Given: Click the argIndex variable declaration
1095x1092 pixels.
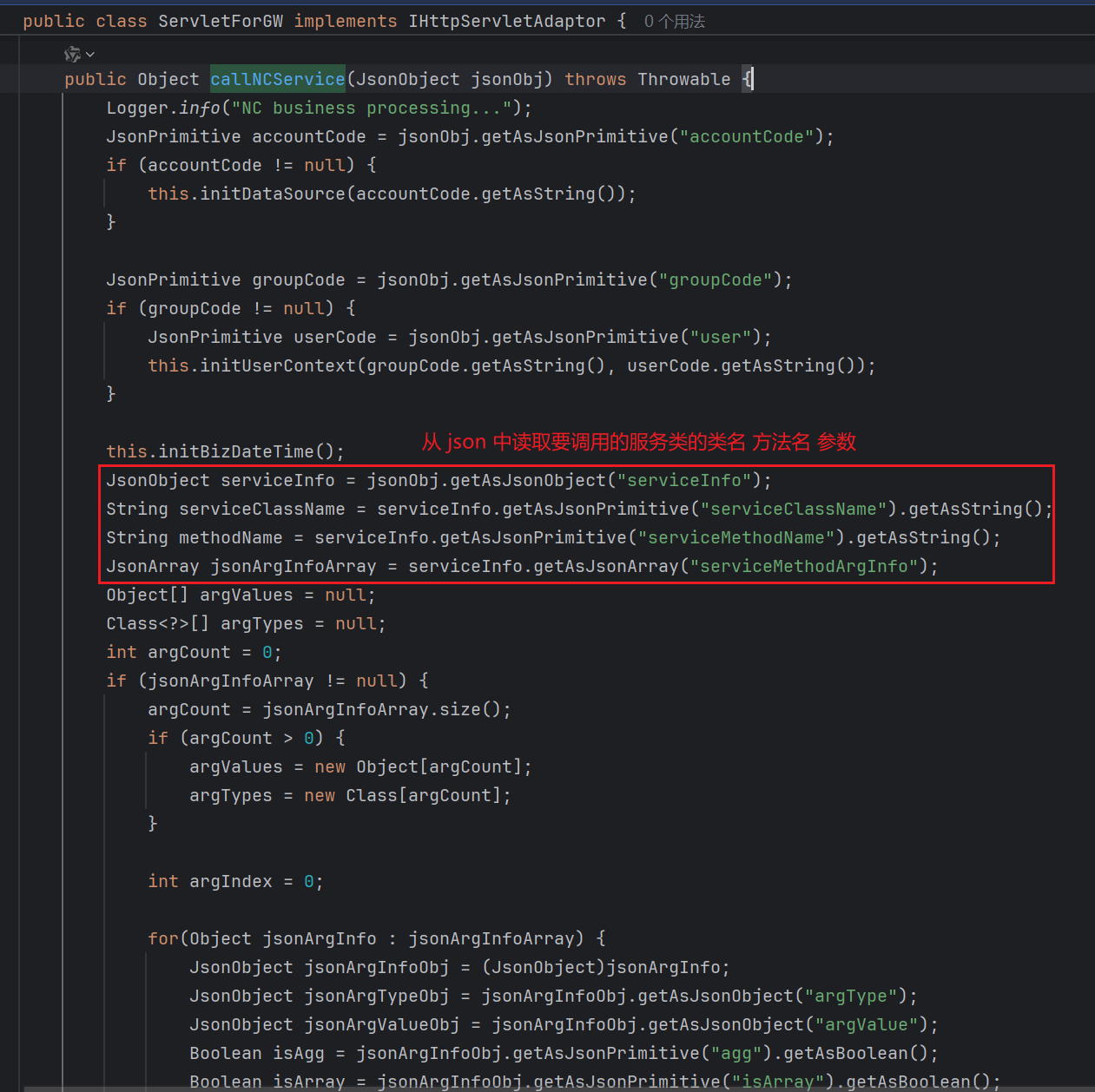Looking at the screenshot, I should point(230,881).
